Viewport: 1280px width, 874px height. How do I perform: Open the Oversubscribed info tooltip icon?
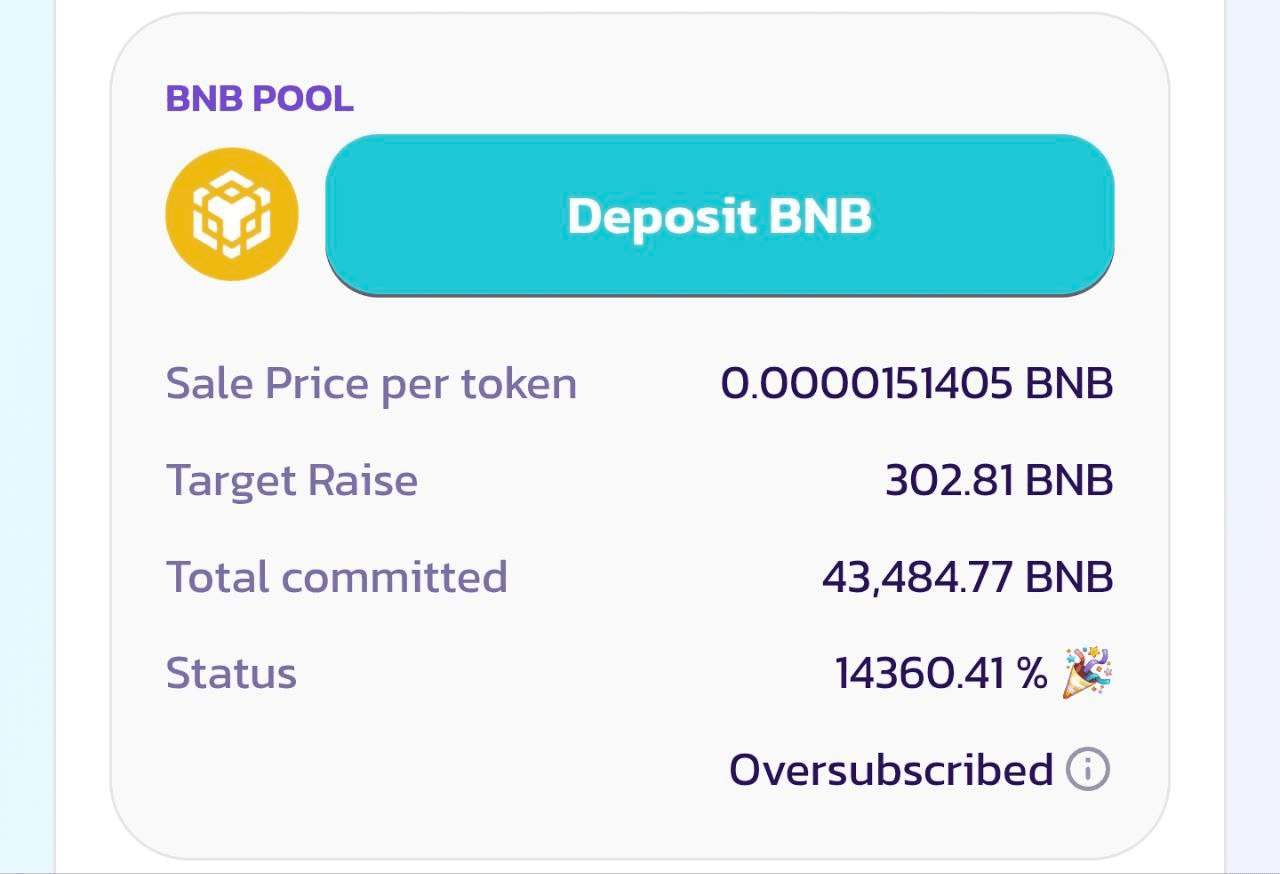click(1088, 769)
